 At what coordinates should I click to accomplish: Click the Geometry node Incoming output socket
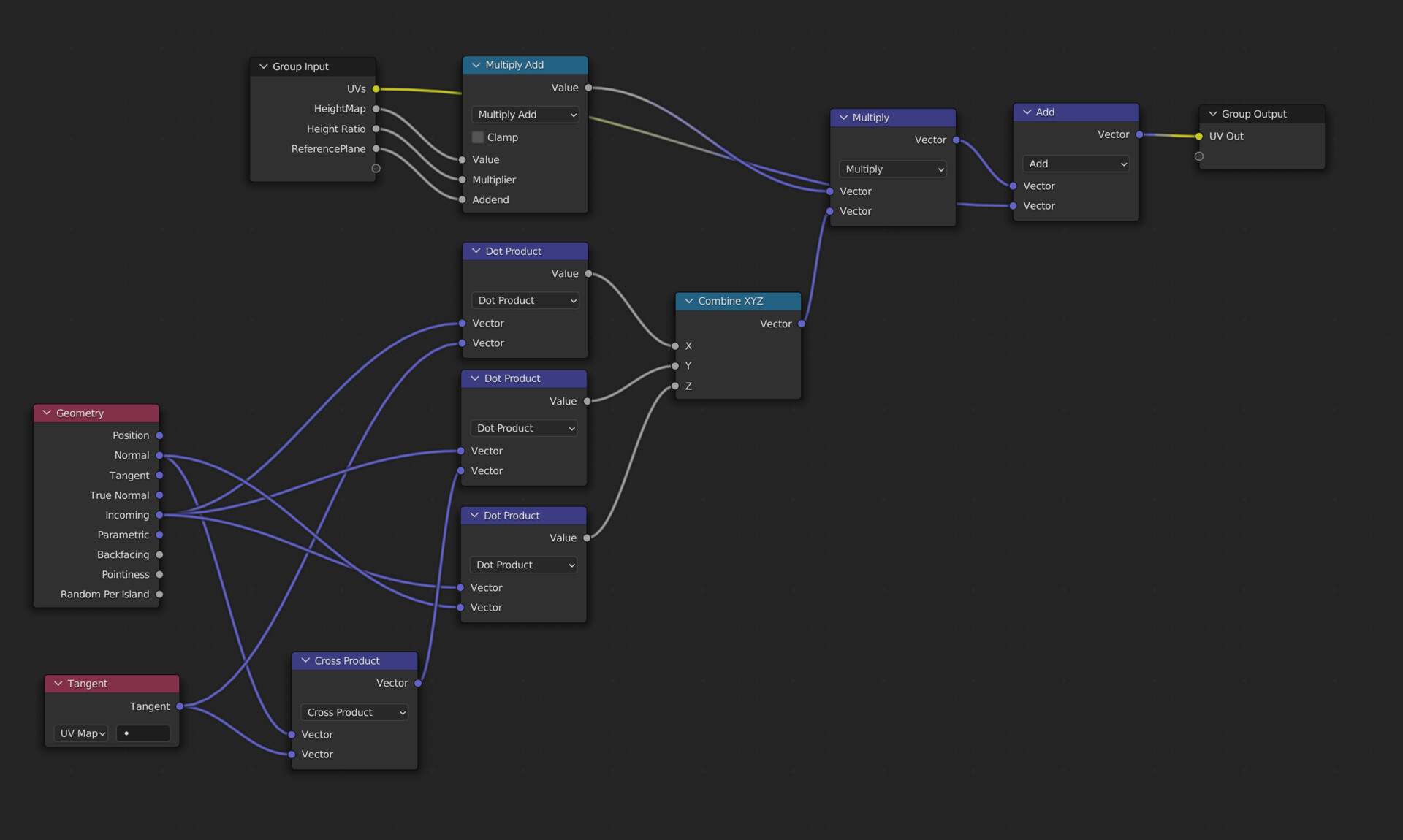[x=159, y=515]
